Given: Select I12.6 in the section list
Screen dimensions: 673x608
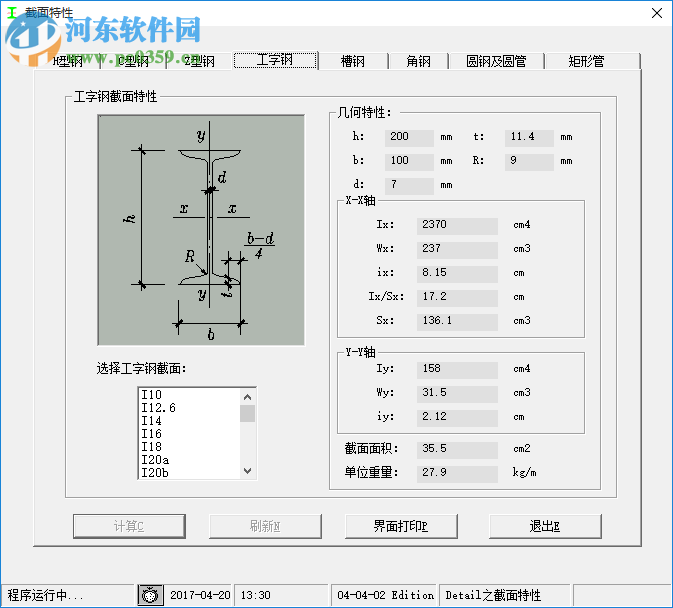Looking at the screenshot, I should 190,408.
